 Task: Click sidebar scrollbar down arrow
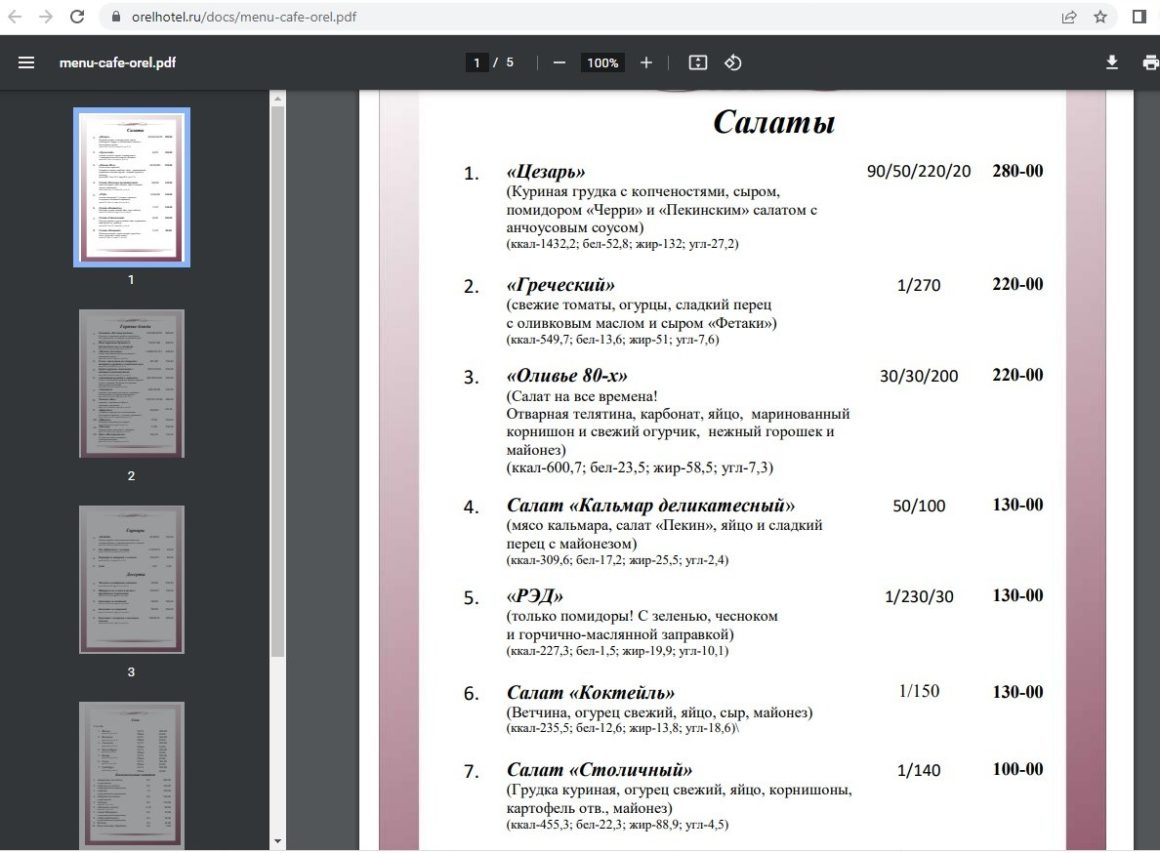pyautogui.click(x=278, y=841)
